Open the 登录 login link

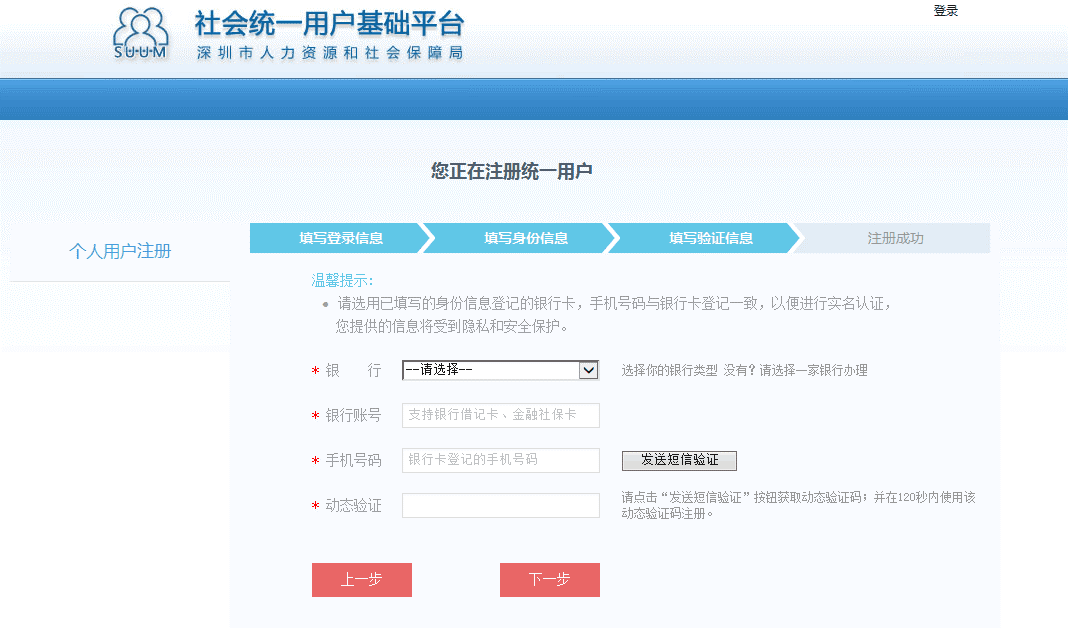pyautogui.click(x=945, y=10)
